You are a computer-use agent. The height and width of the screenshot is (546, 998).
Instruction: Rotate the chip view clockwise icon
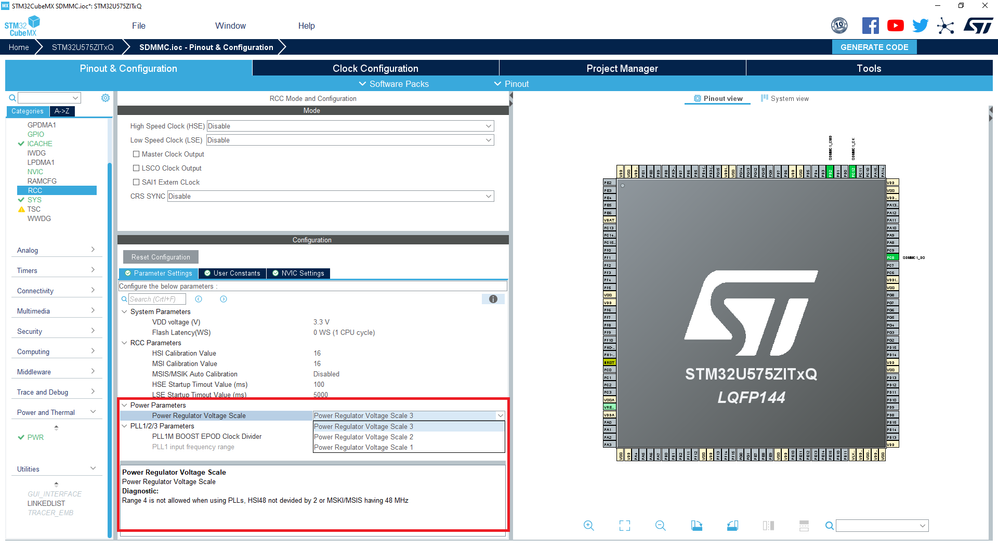point(696,525)
